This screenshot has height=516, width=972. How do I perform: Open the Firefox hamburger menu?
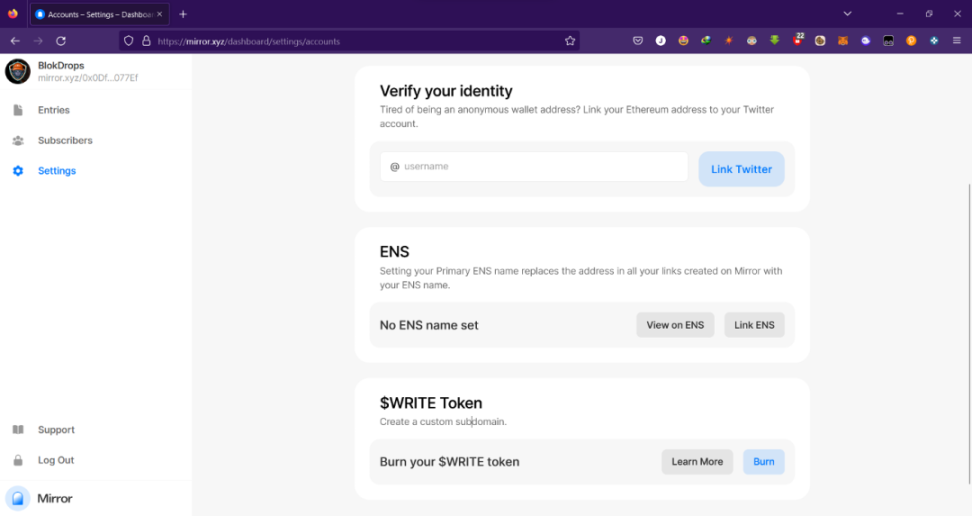point(957,41)
